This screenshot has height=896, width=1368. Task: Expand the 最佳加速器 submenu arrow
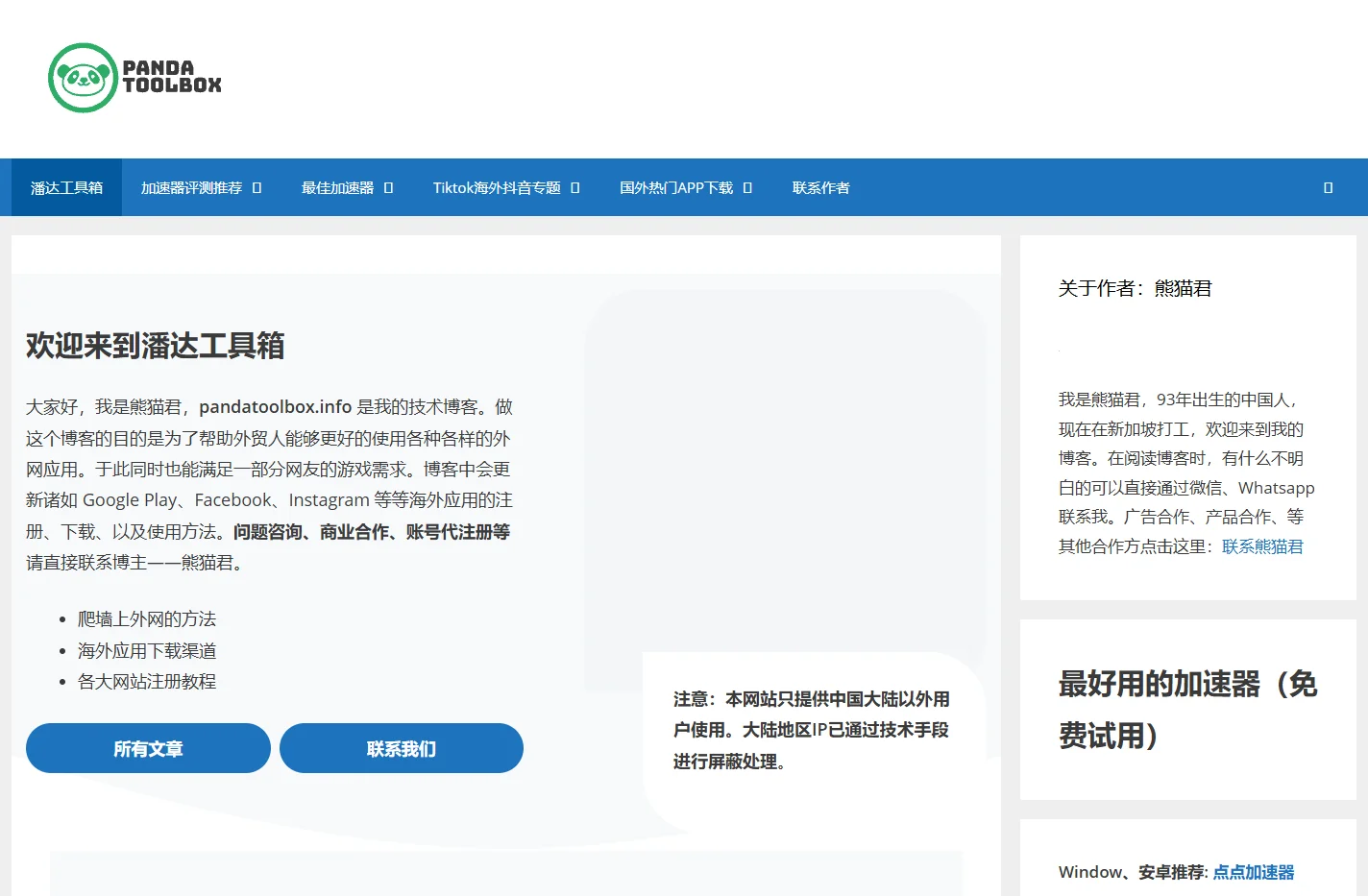(x=388, y=188)
